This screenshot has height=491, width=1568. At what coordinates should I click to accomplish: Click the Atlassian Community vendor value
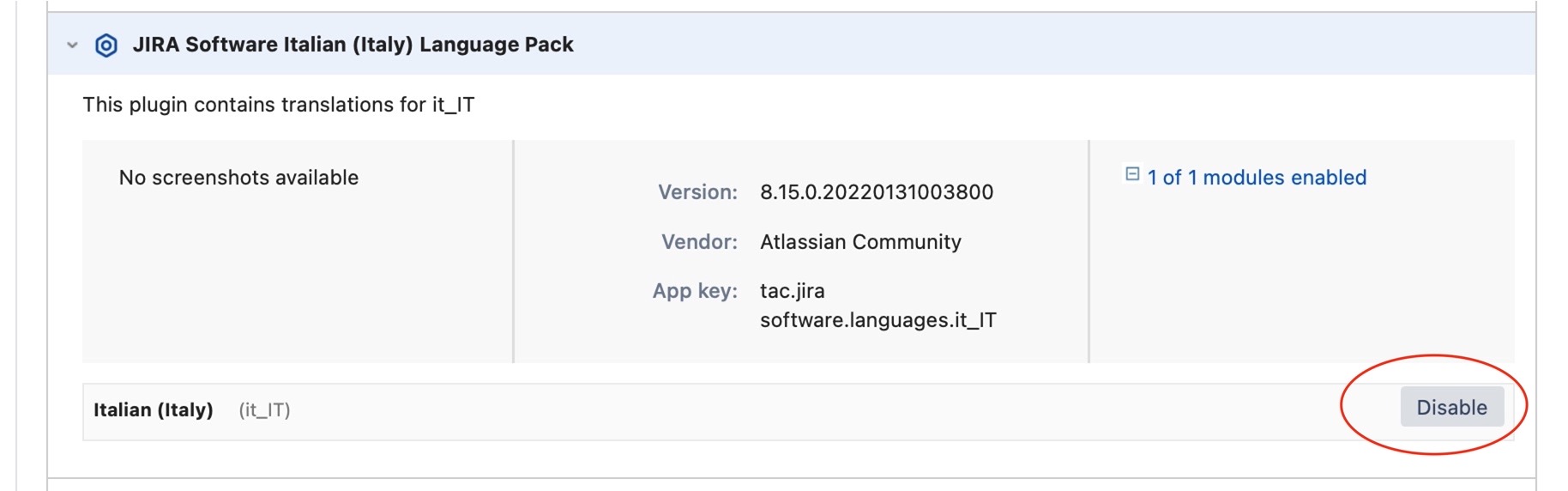860,242
